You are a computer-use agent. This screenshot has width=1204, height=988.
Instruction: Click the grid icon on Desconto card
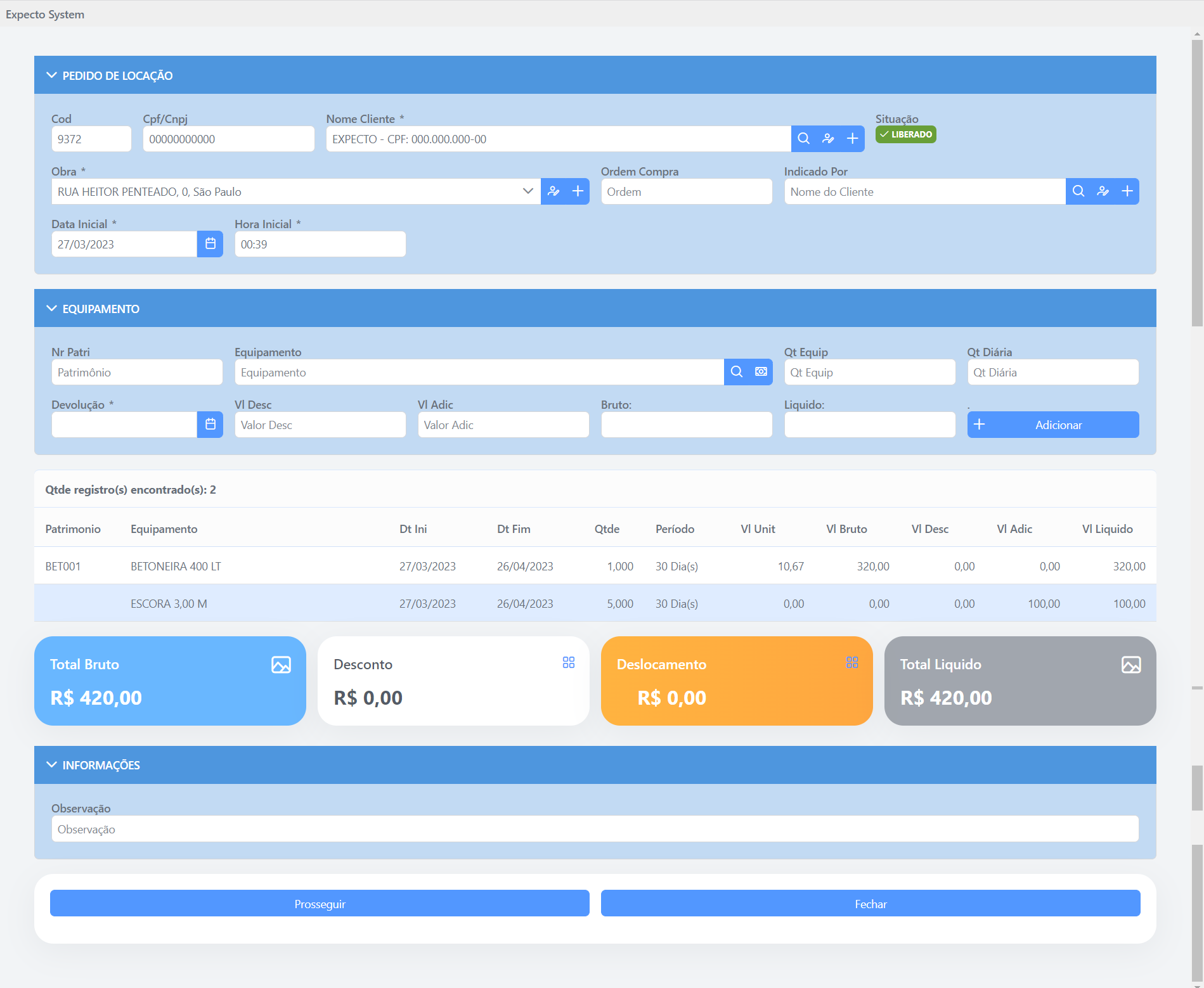point(569,663)
